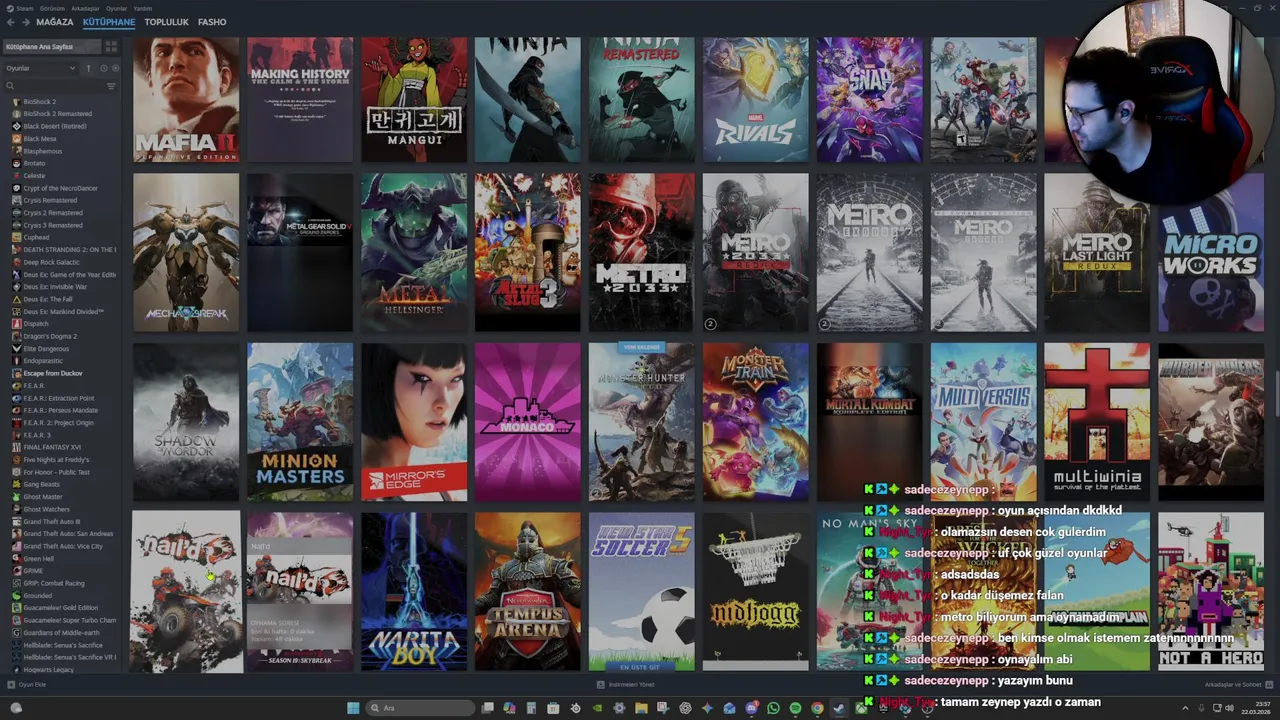This screenshot has height=720, width=1280.
Task: Open the Nidhogg cover
Action: [x=755, y=592]
